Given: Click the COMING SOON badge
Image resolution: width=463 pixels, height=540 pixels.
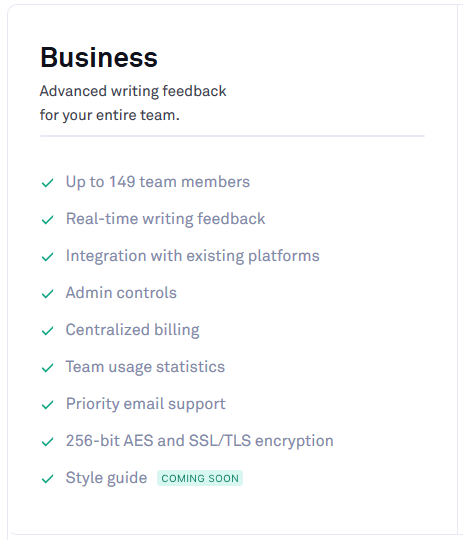Looking at the screenshot, I should coord(200,478).
